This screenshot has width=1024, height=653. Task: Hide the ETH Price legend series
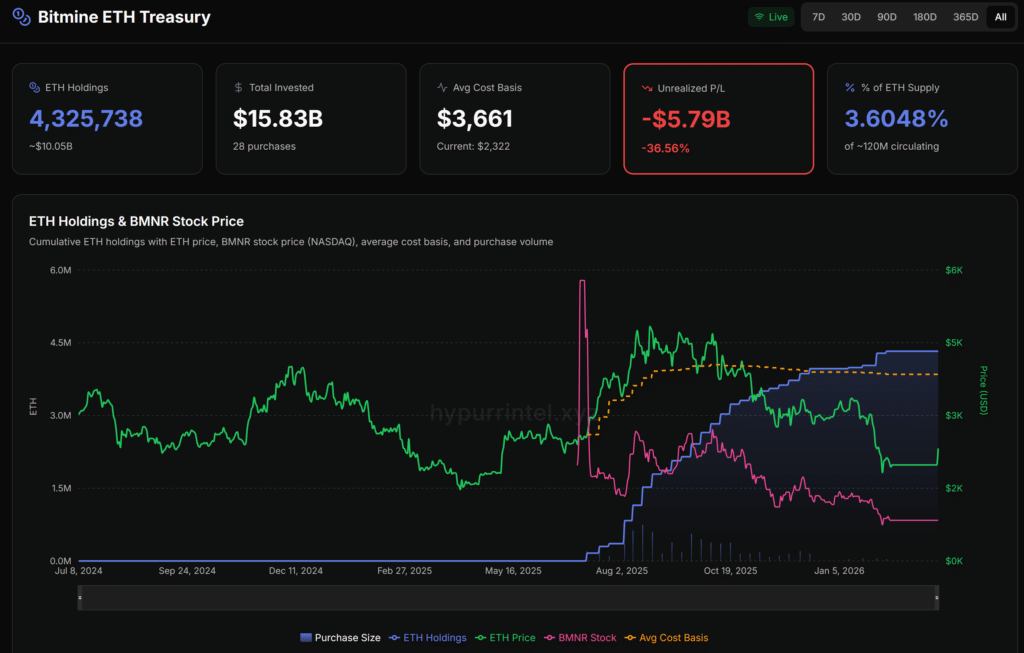[505, 637]
